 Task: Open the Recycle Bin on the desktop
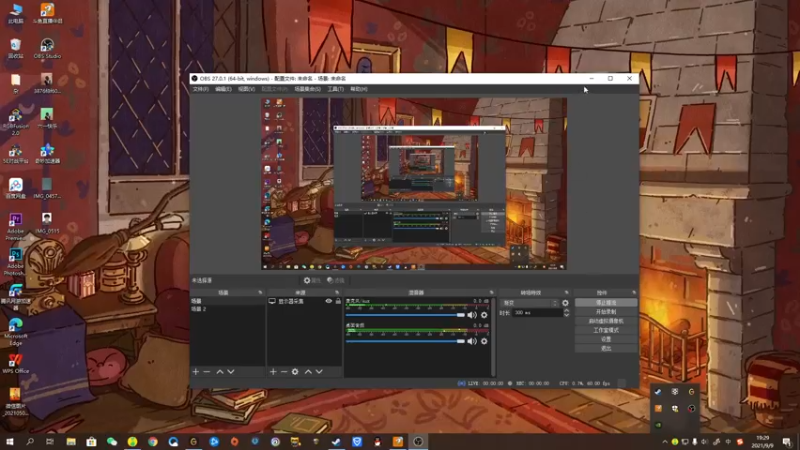[15, 48]
